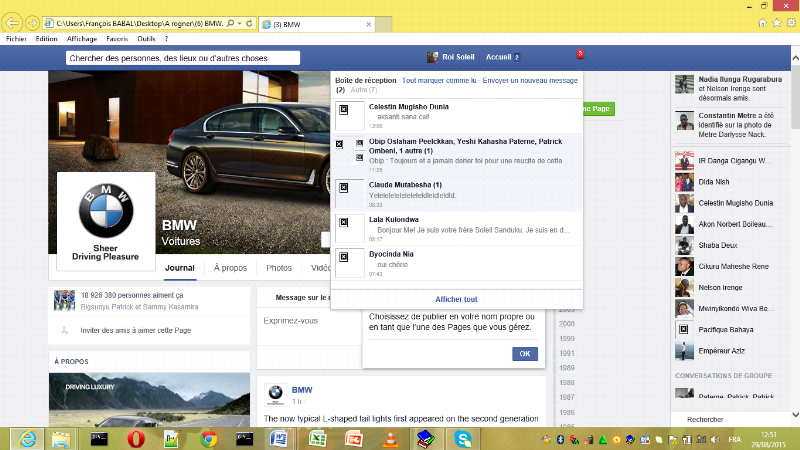The width and height of the screenshot is (800, 450).
Task: Open the Internet Explorer taskbar icon
Action: (26, 438)
